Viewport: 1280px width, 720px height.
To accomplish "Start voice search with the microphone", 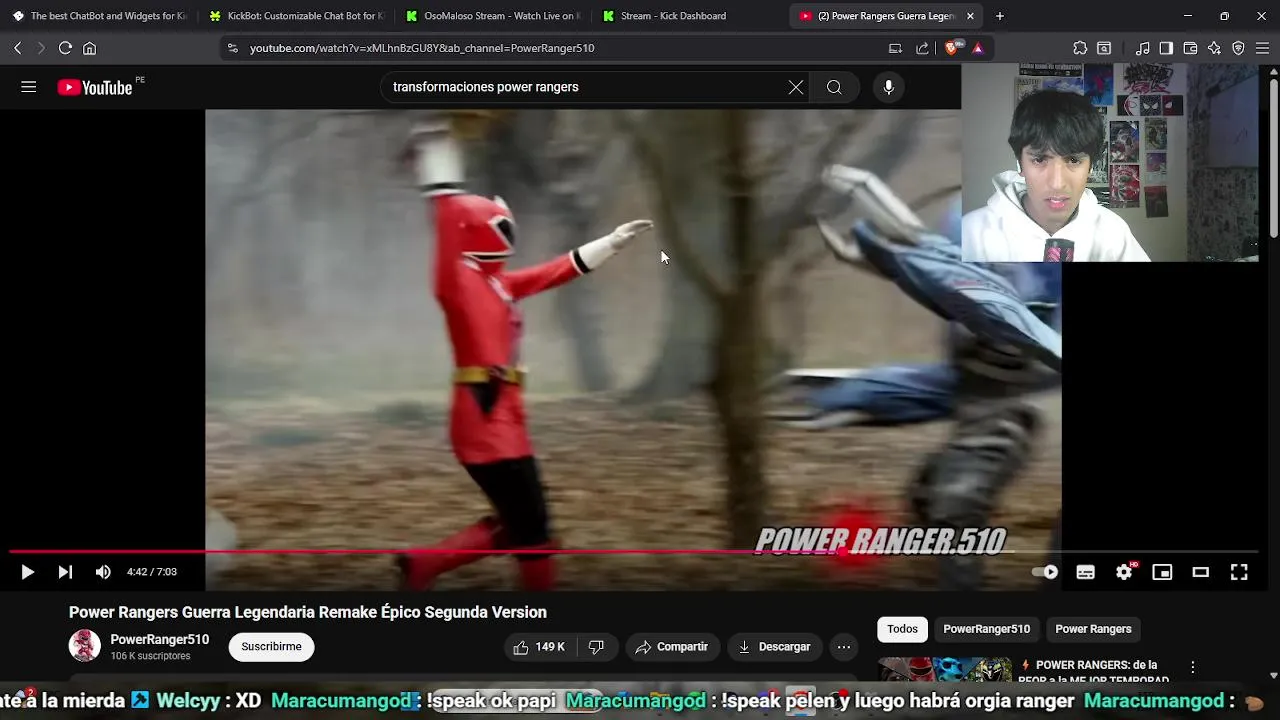I will (888, 87).
